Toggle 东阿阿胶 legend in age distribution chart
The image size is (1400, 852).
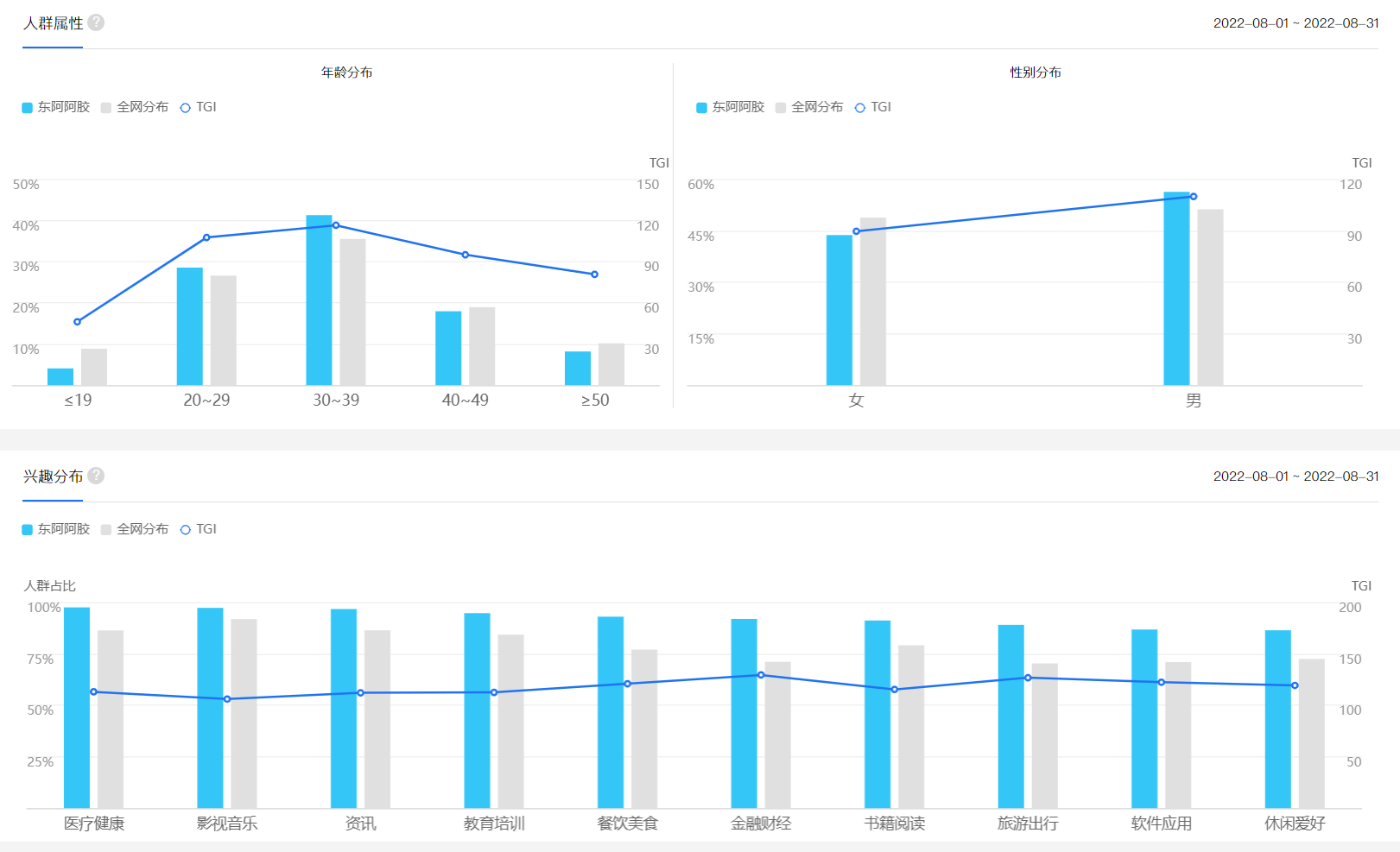(x=56, y=107)
